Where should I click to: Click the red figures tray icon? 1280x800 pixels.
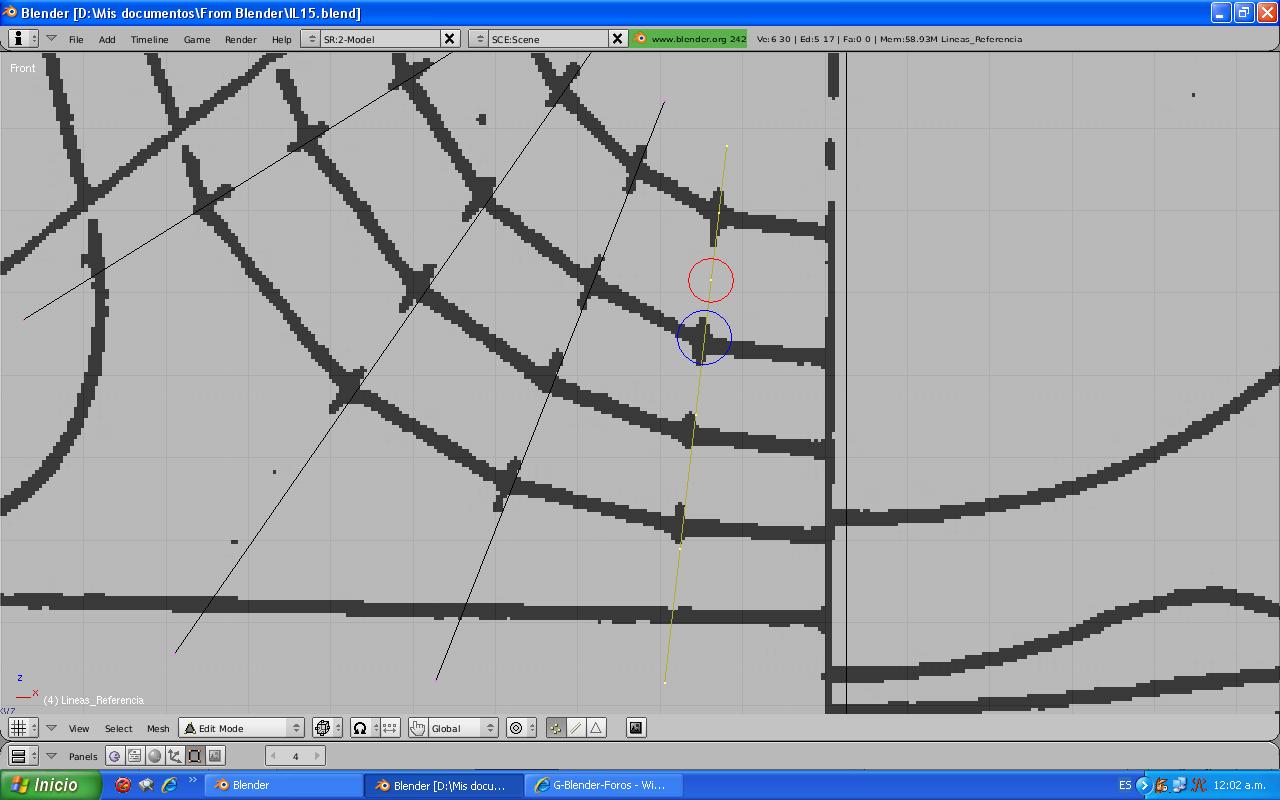click(x=1199, y=785)
